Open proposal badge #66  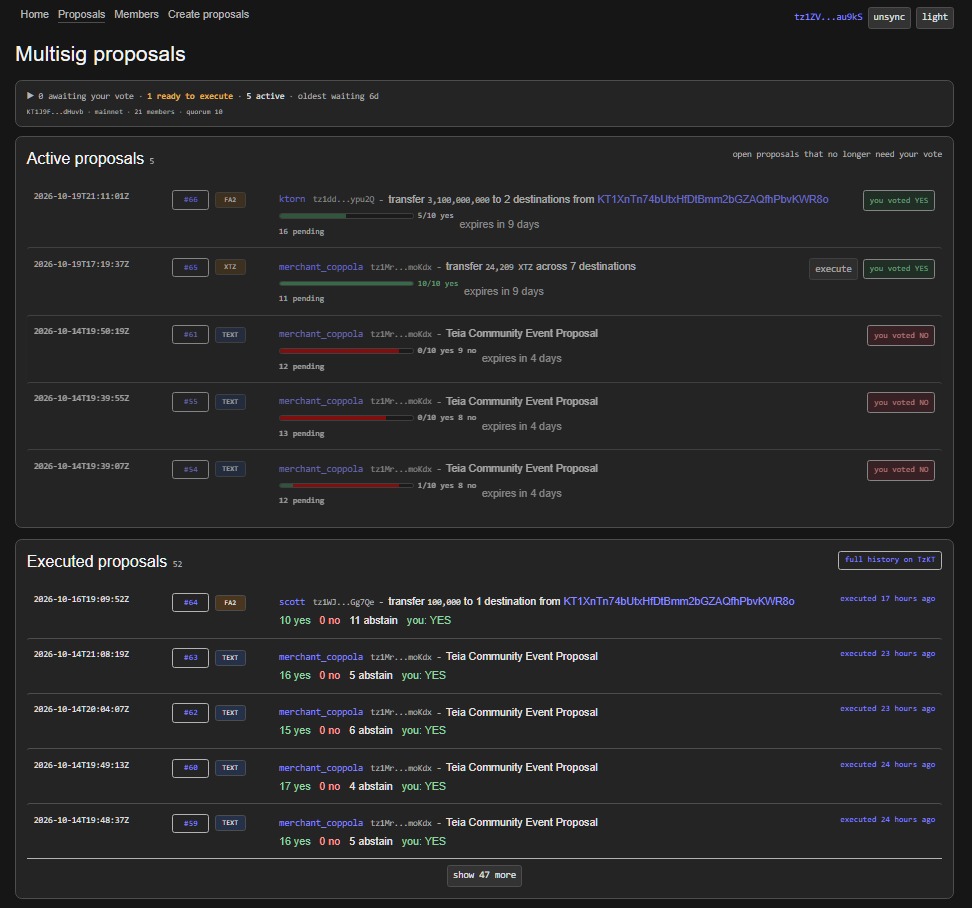[190, 200]
